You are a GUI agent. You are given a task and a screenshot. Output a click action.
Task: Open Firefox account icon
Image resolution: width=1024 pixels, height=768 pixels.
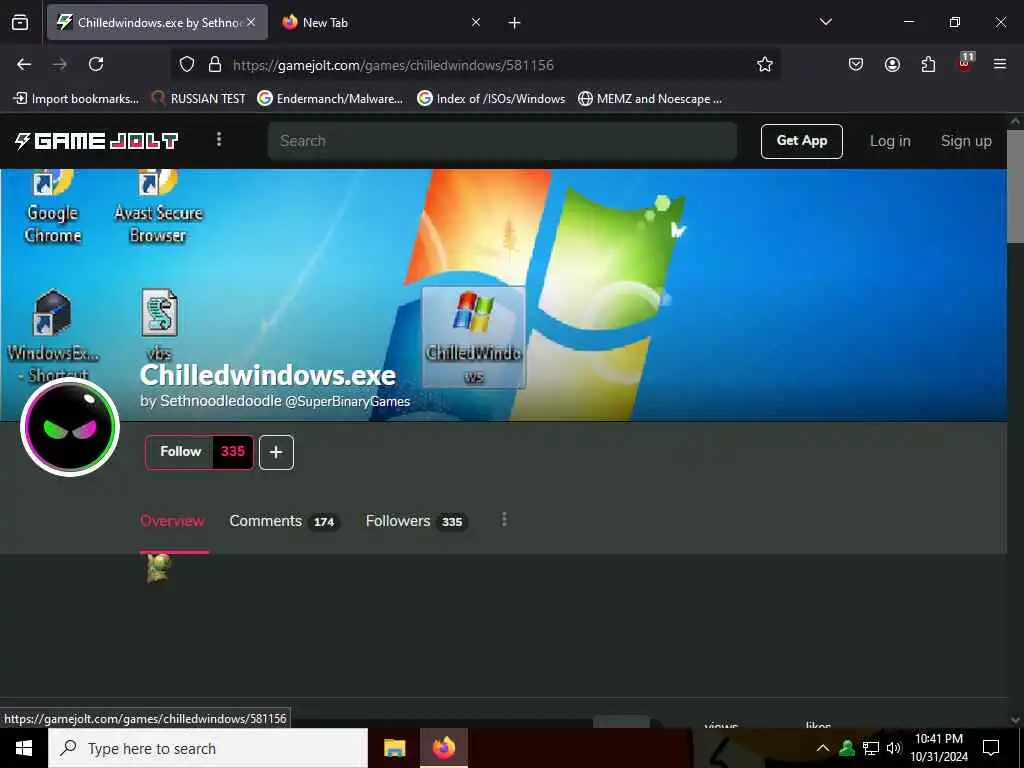pos(892,64)
